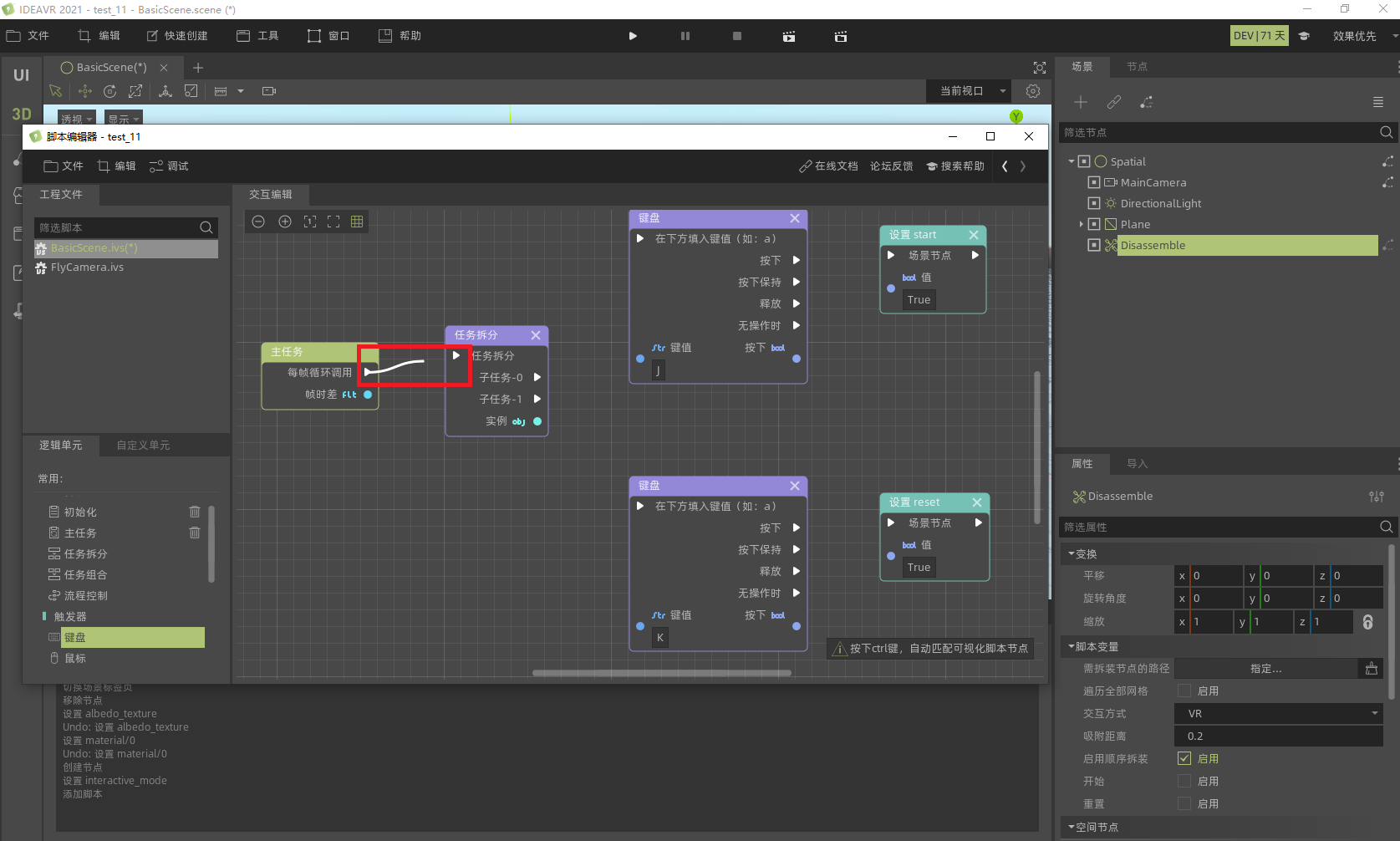This screenshot has height=841, width=1400.
Task: Open the 效果优先 quality dropdown
Action: tap(1364, 36)
